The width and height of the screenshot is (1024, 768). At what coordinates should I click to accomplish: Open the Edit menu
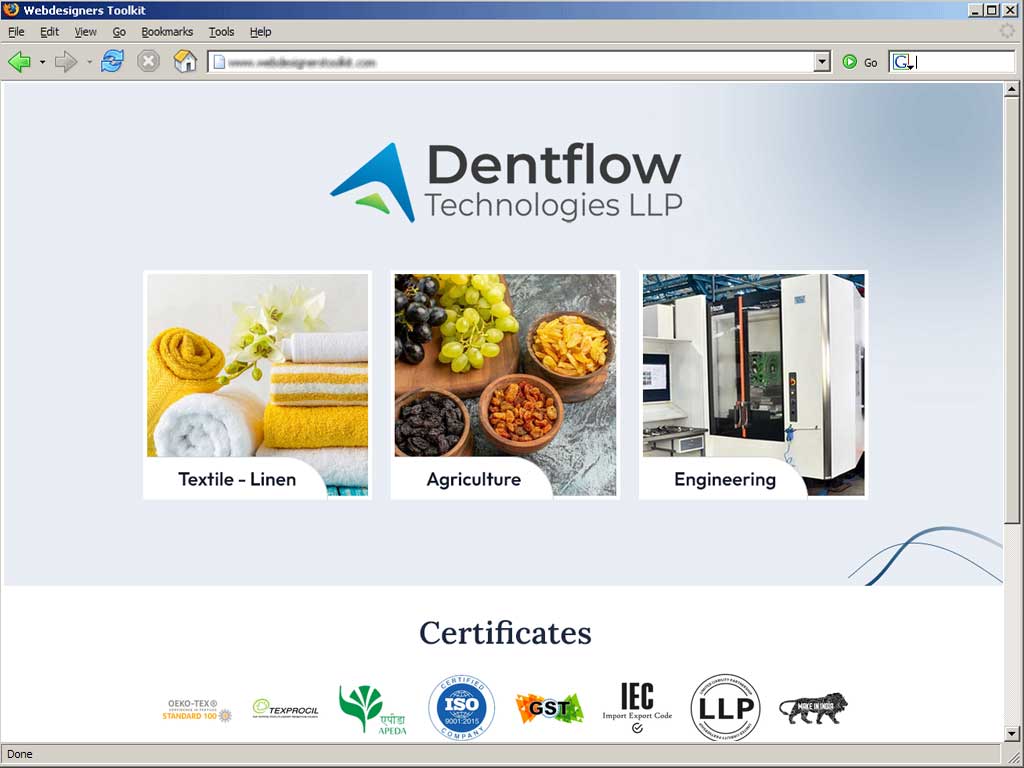(x=49, y=31)
